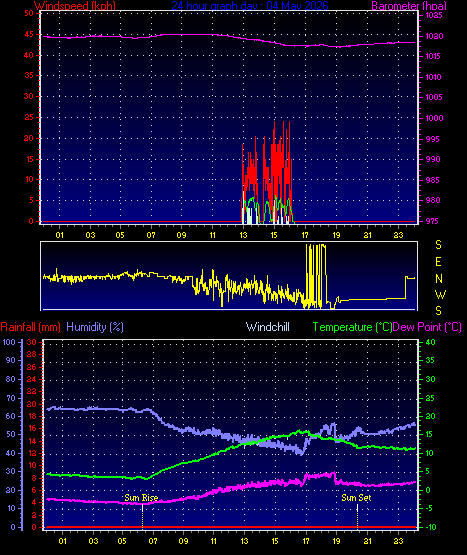This screenshot has width=467, height=555.
Task: Click the Humidity (%) legend label
Action: click(x=95, y=327)
